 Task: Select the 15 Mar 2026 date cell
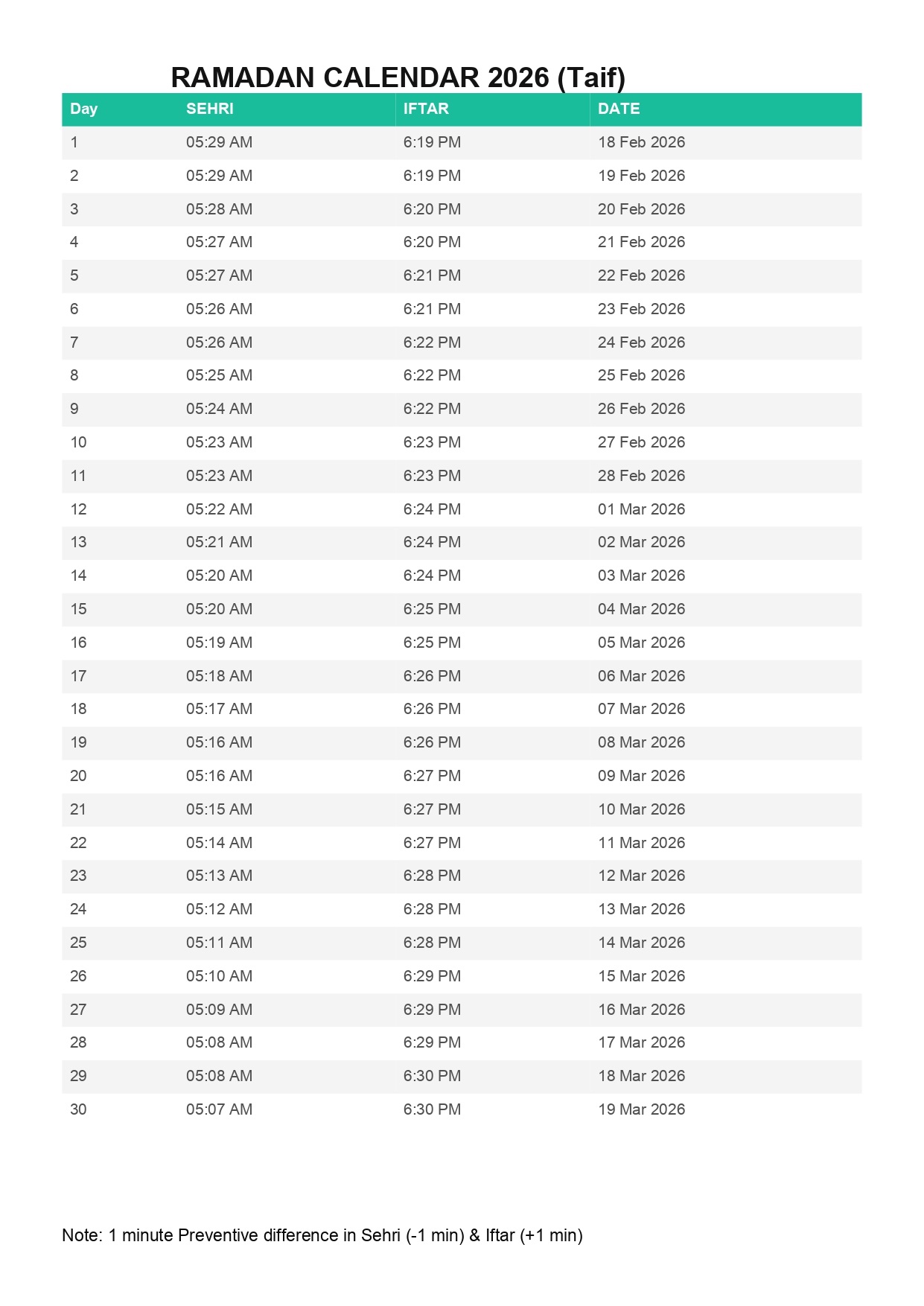coord(641,976)
